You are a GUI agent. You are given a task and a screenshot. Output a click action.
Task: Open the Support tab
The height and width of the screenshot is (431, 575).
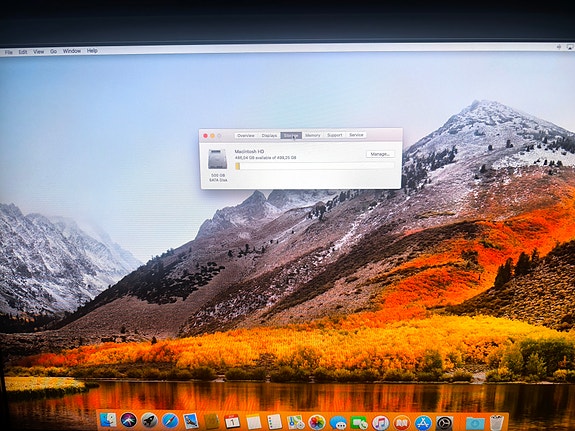click(x=334, y=135)
